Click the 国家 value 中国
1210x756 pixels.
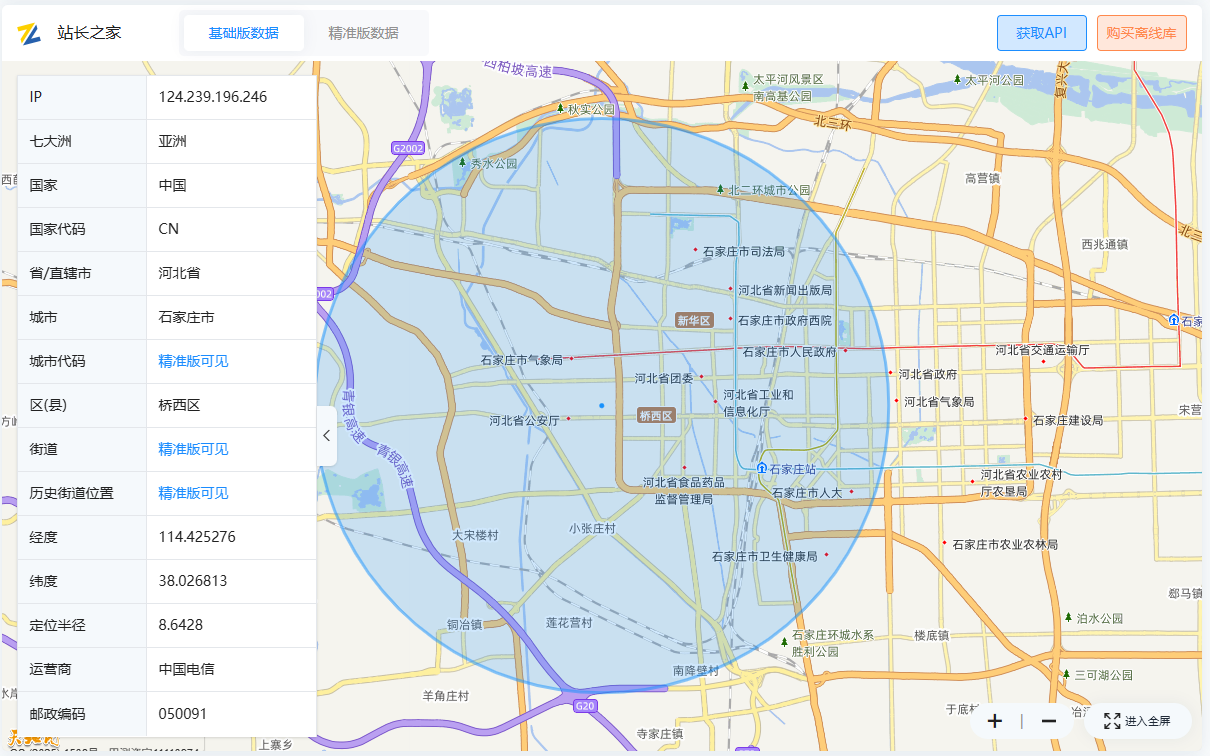click(x=172, y=185)
